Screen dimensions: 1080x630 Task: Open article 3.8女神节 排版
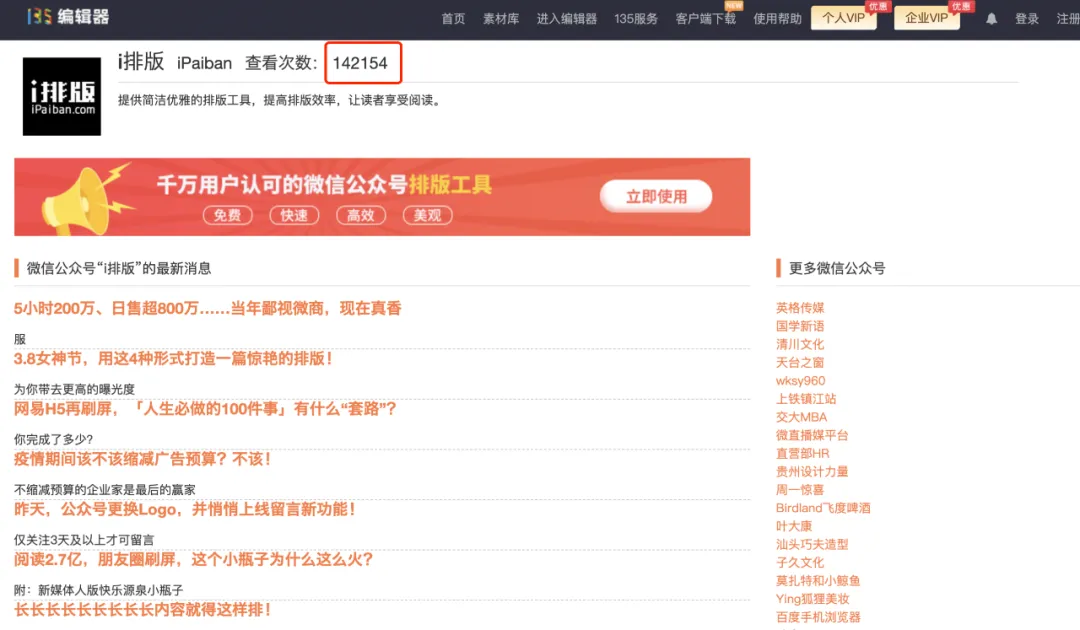click(173, 359)
